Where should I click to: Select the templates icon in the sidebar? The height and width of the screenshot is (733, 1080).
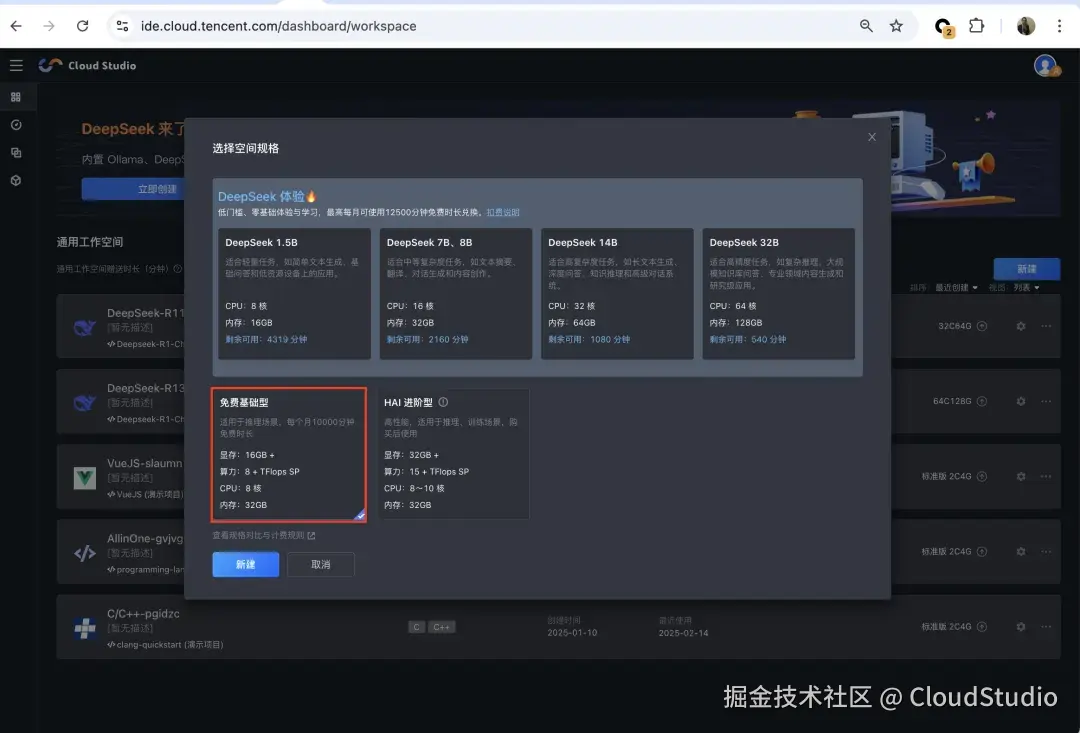16,153
